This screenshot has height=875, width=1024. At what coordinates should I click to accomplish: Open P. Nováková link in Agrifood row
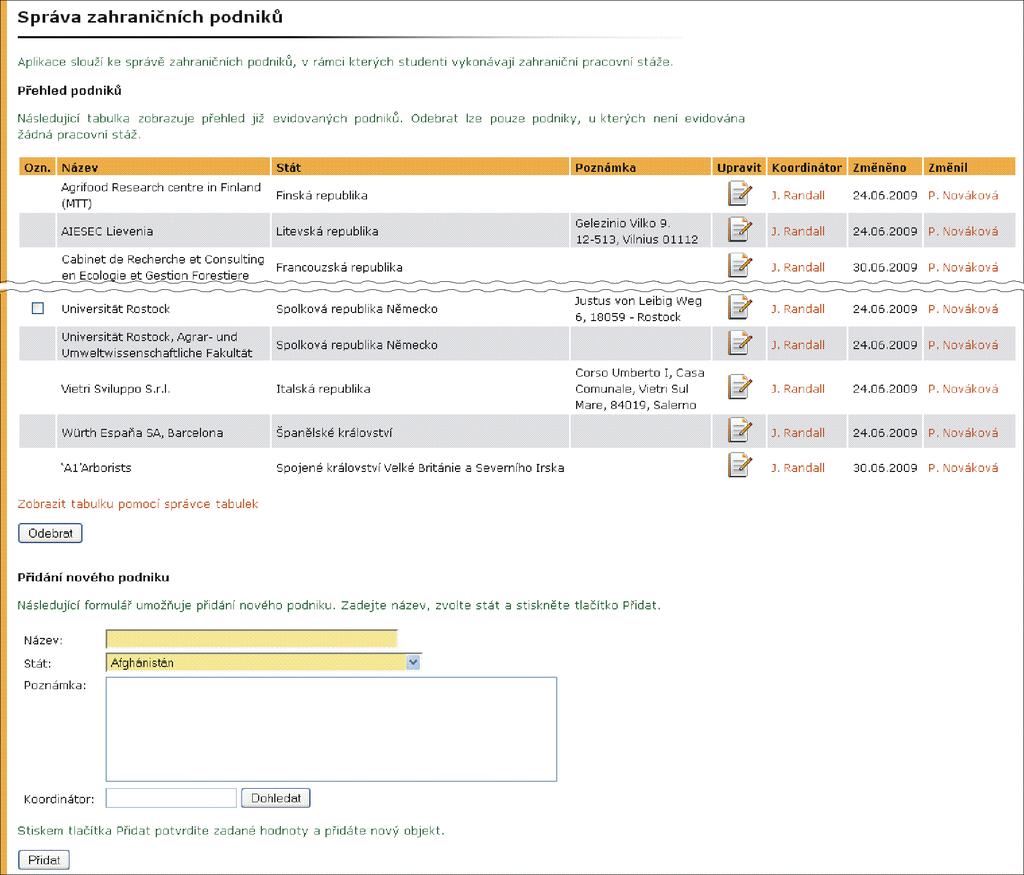click(963, 195)
